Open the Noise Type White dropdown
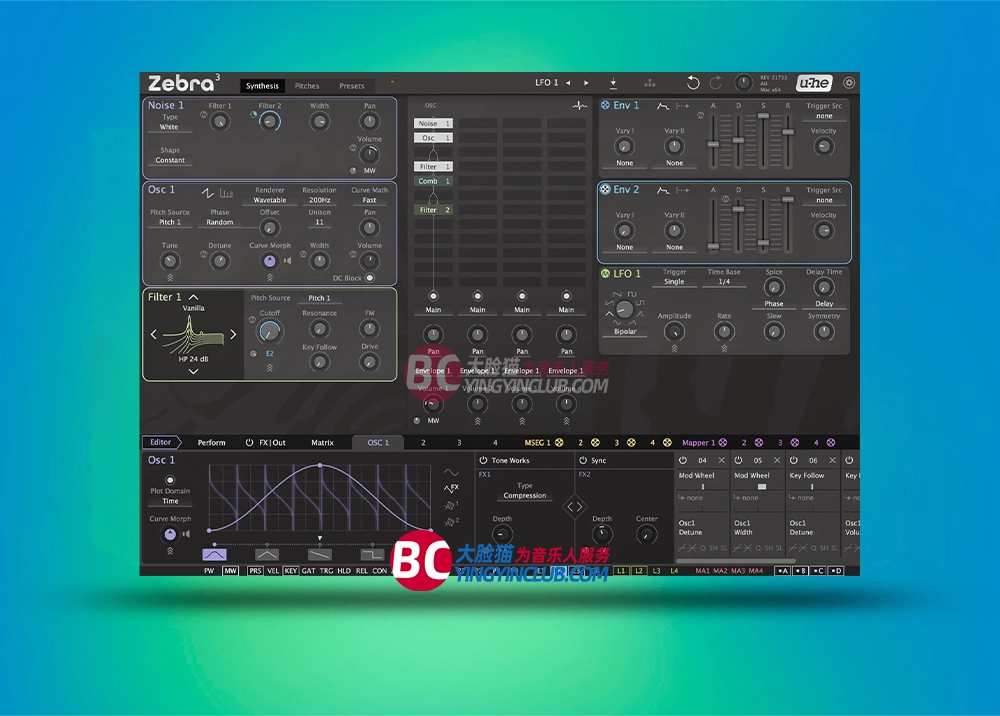Image resolution: width=1000 pixels, height=716 pixels. [x=169, y=127]
